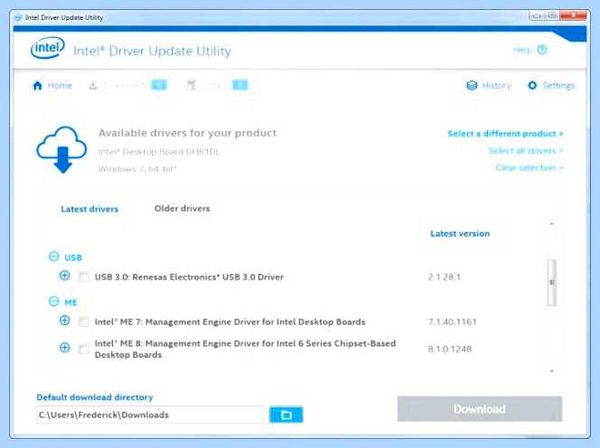Expand Renesas USB 3.0 Driver details
Screen dimensions: 600x448
point(65,275)
